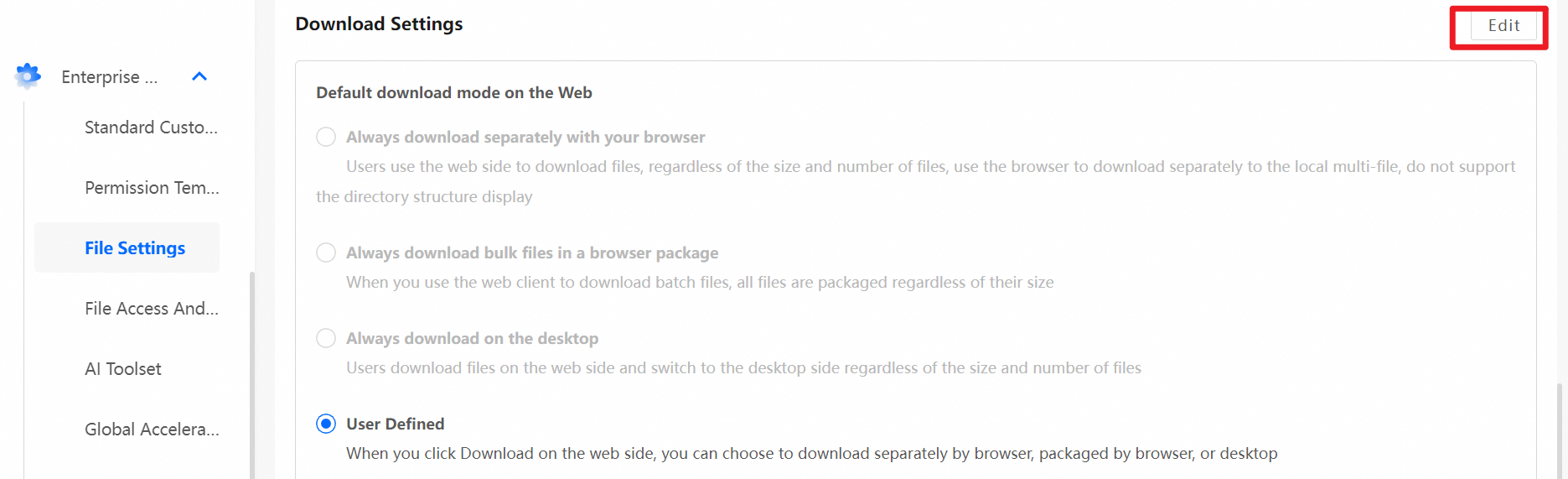Image resolution: width=1568 pixels, height=479 pixels.
Task: Click the Edit button for Download Settings
Action: (x=1503, y=26)
